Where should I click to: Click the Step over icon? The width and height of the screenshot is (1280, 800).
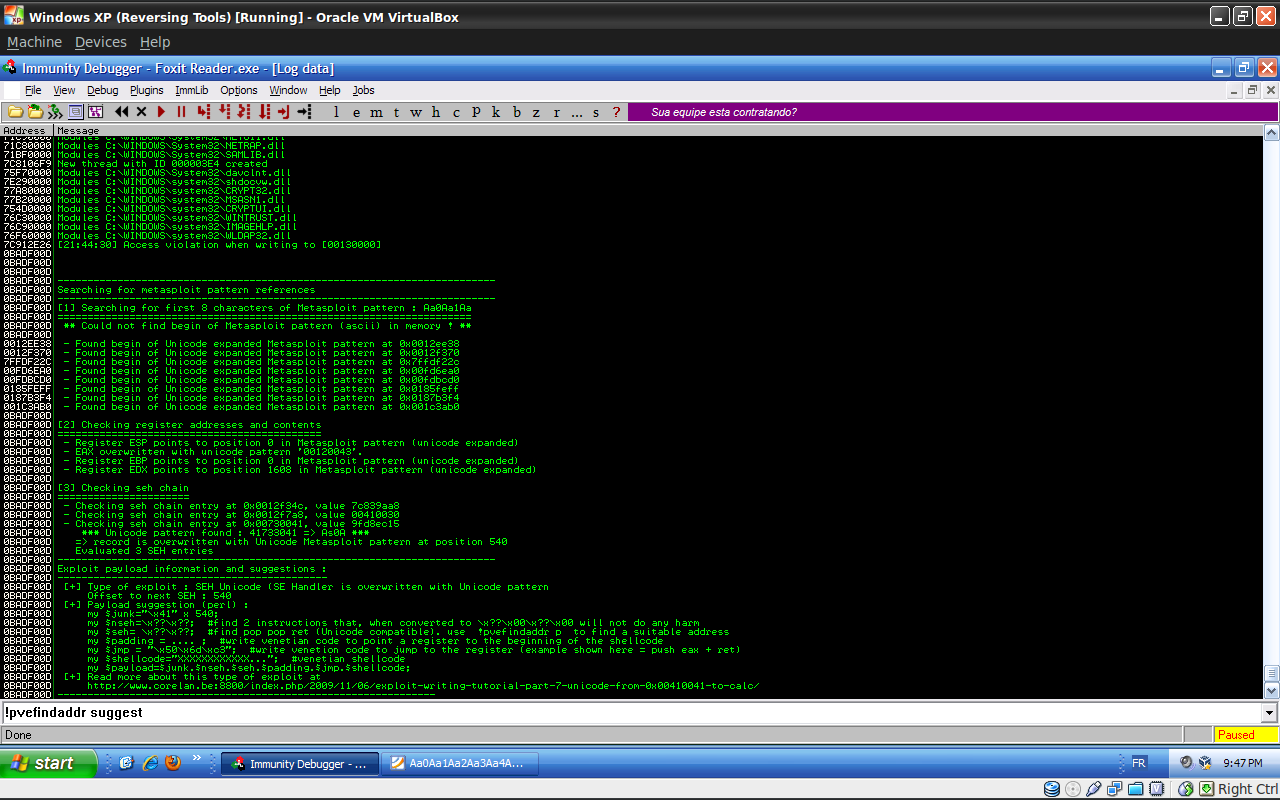224,112
